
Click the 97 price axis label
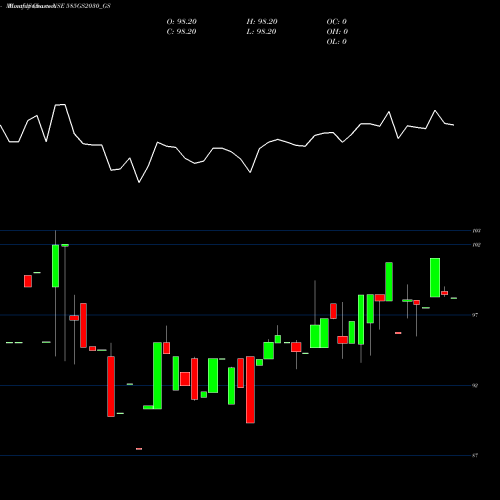click(475, 315)
